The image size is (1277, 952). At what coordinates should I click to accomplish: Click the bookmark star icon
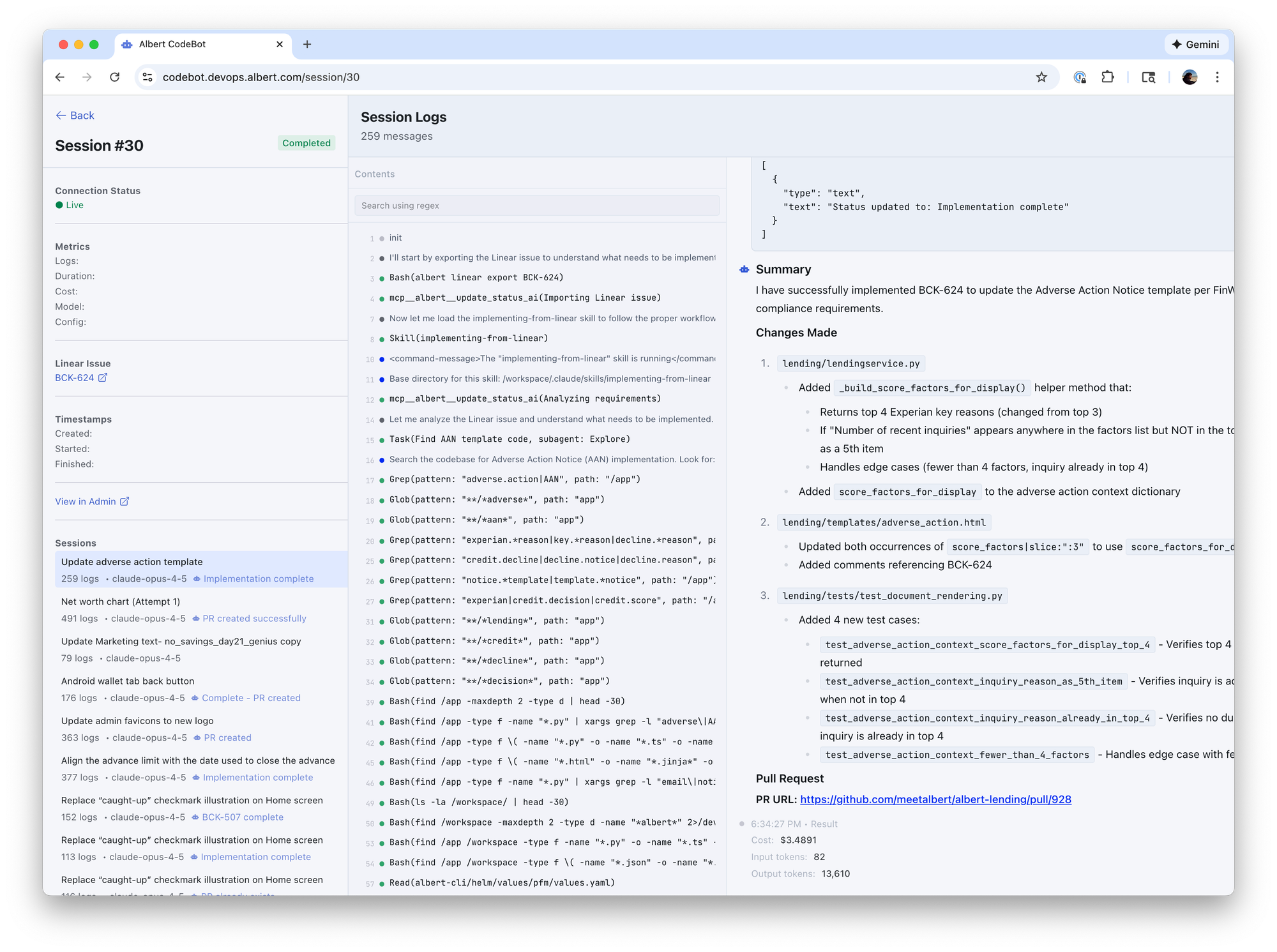point(1041,77)
